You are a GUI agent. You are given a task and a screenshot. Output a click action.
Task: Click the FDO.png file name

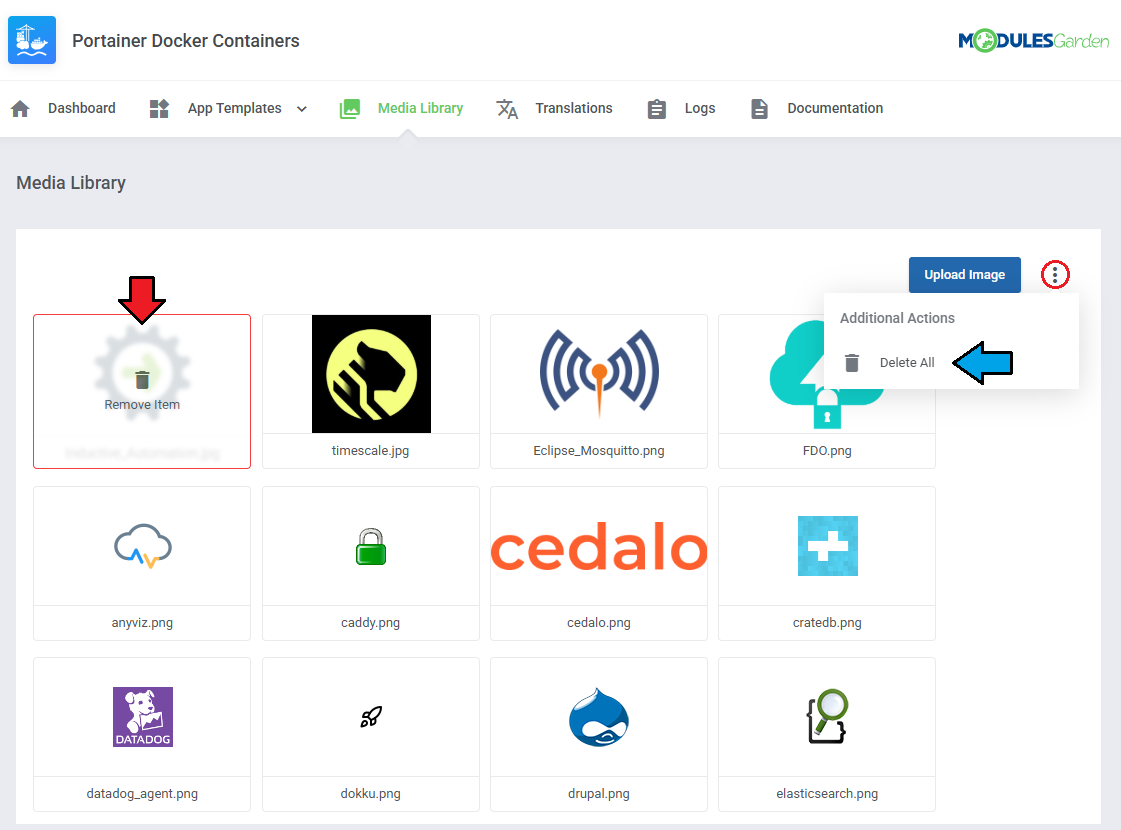click(x=827, y=450)
